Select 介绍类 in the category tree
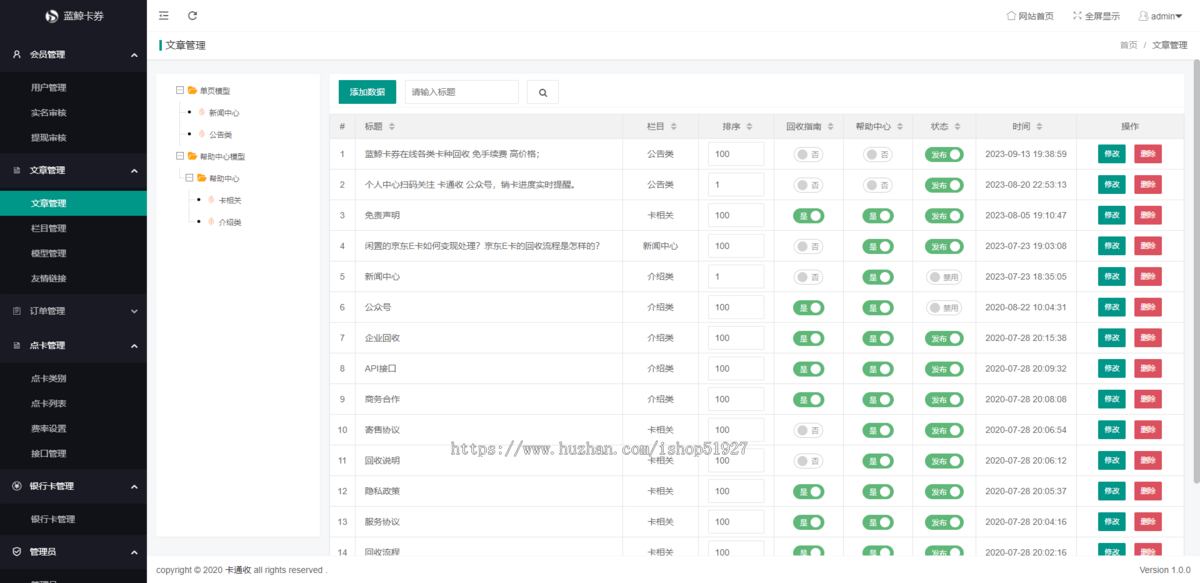 click(x=230, y=222)
